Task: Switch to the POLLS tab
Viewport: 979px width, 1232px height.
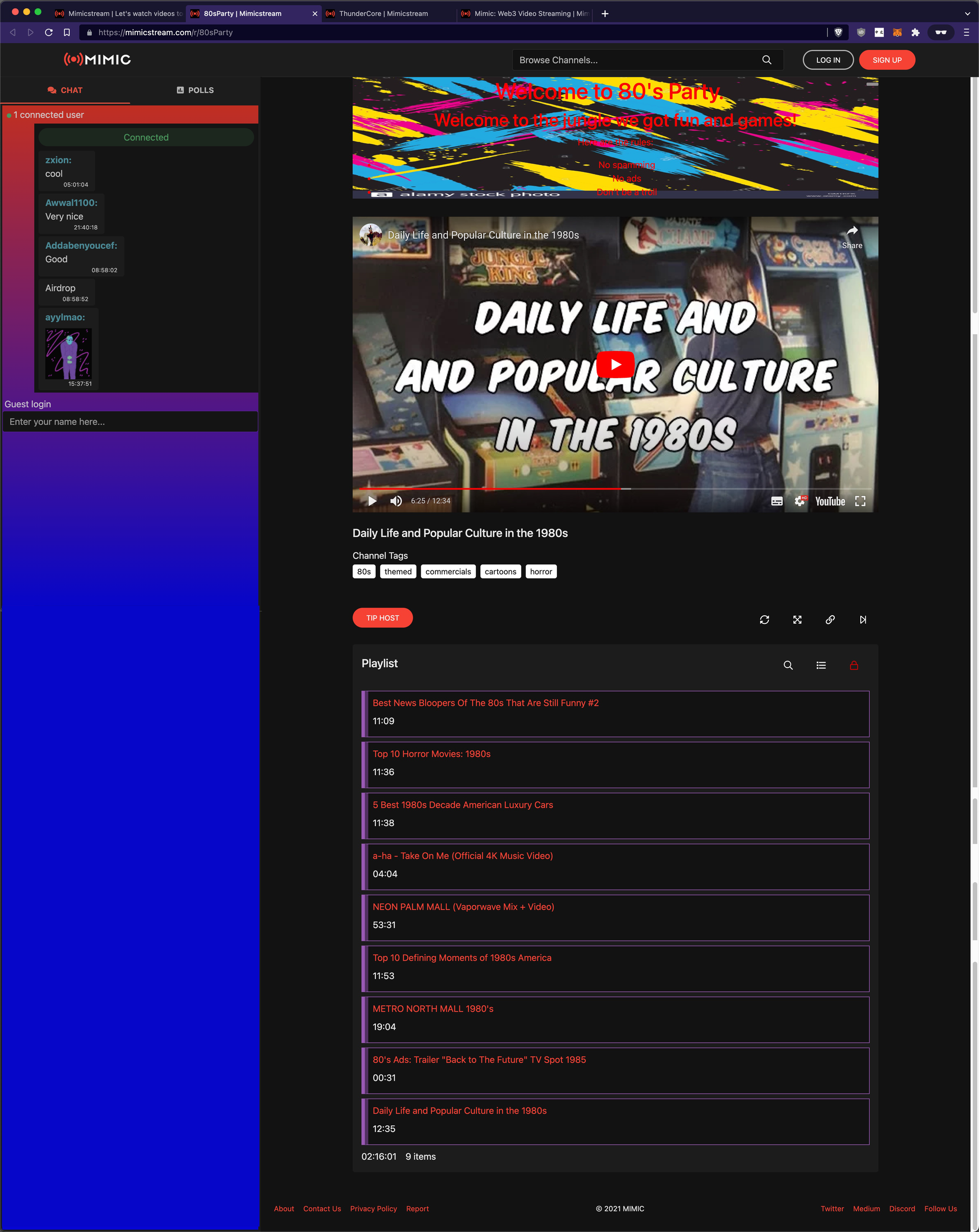Action: (x=195, y=90)
